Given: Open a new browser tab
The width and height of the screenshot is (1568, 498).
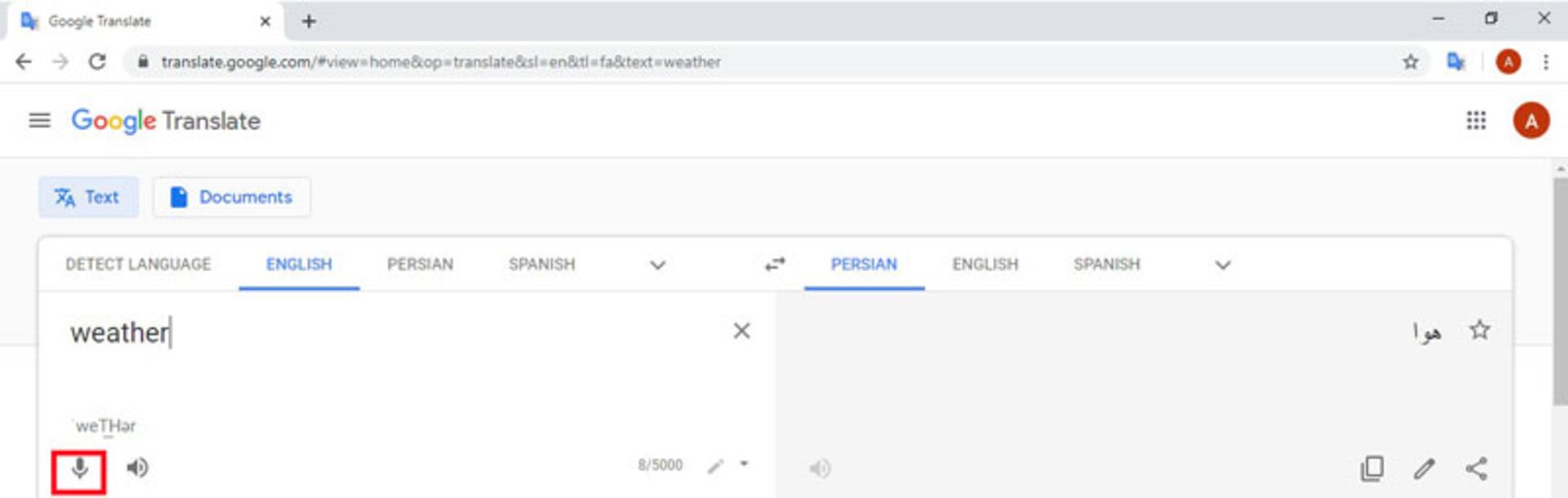Looking at the screenshot, I should click(x=309, y=21).
